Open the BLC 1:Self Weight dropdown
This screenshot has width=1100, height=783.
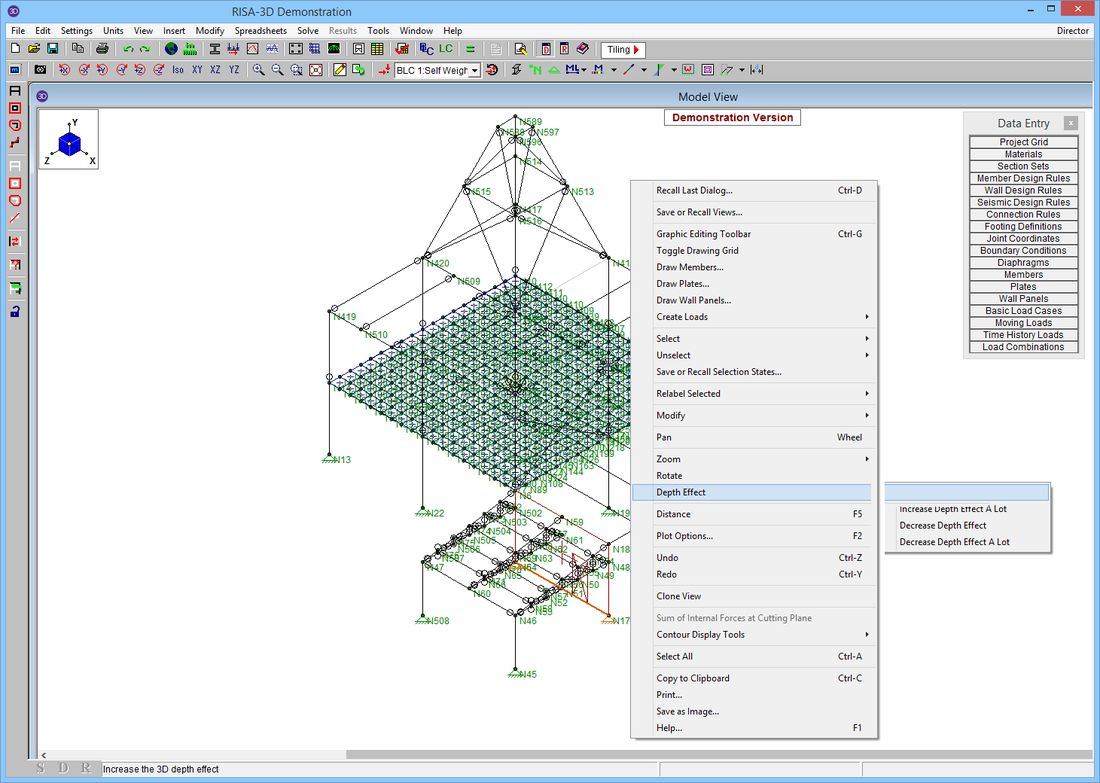475,71
